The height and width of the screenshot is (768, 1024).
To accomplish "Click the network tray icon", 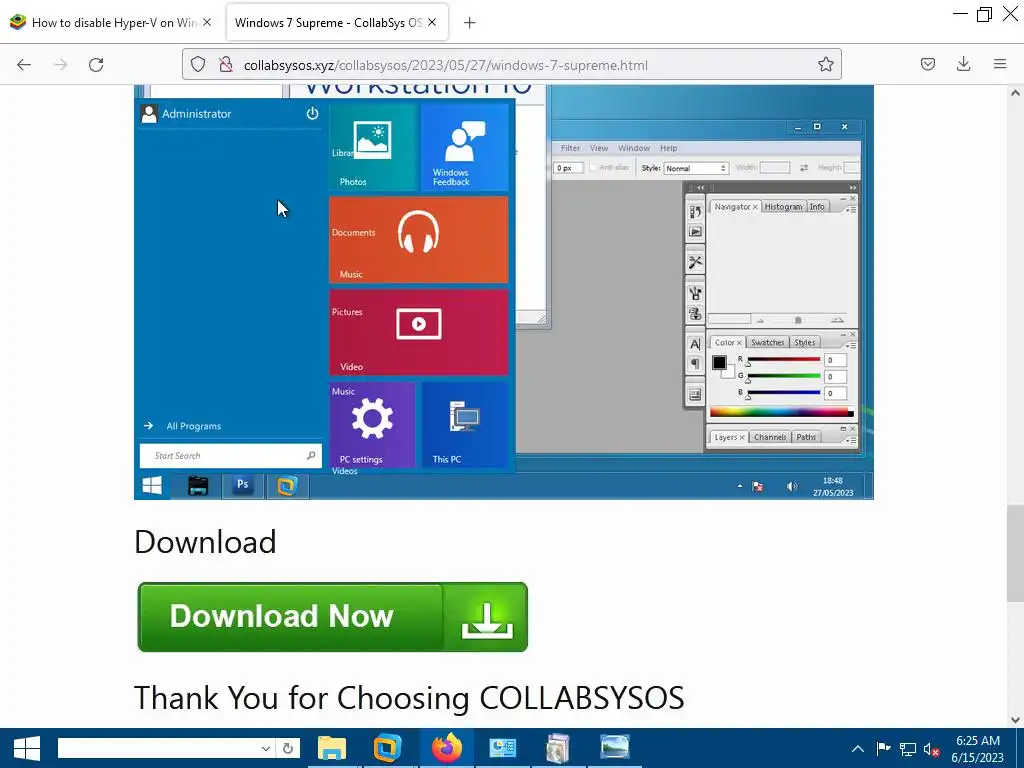I will pyautogui.click(x=908, y=749).
